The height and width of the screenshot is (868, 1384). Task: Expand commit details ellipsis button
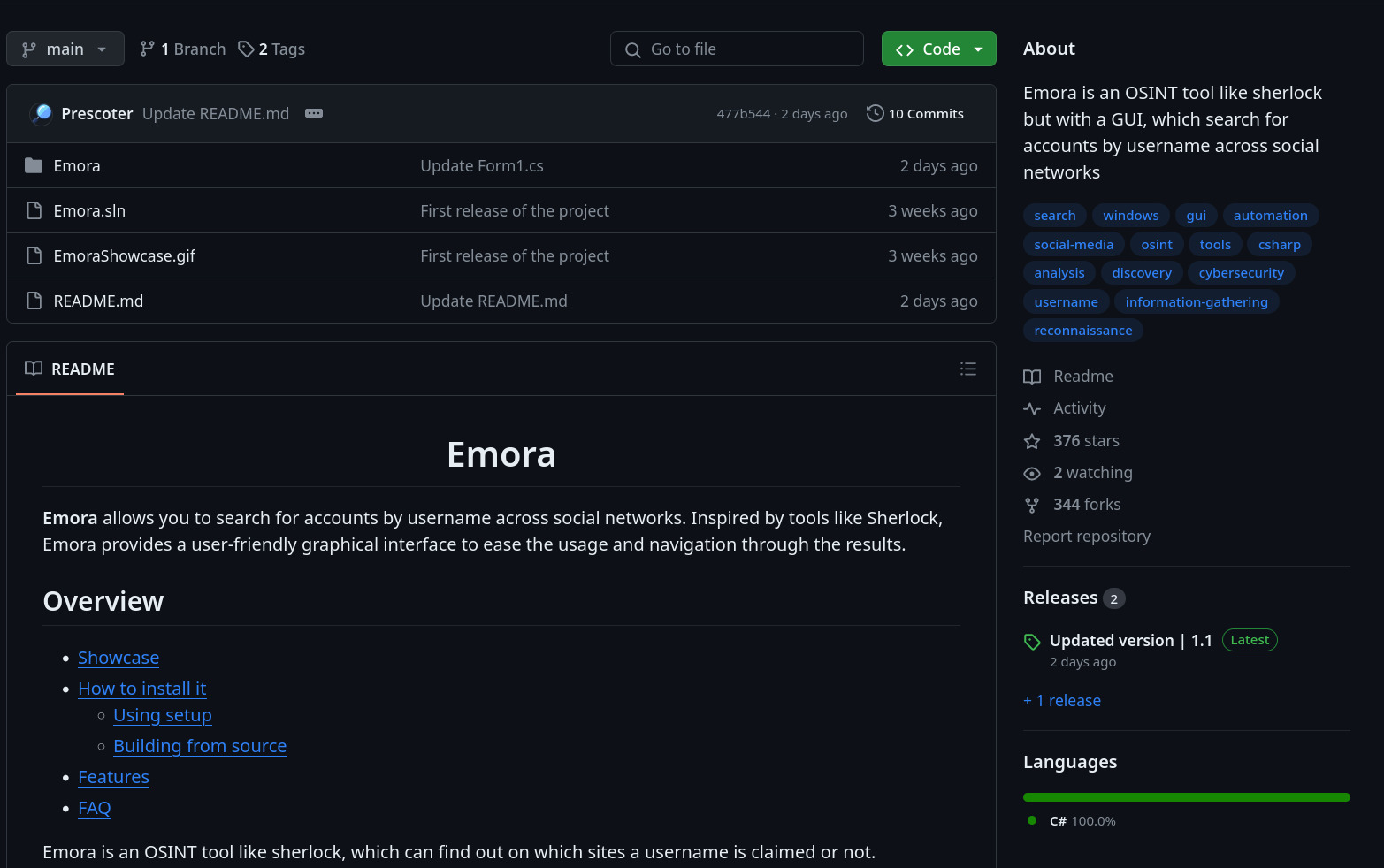coord(314,113)
